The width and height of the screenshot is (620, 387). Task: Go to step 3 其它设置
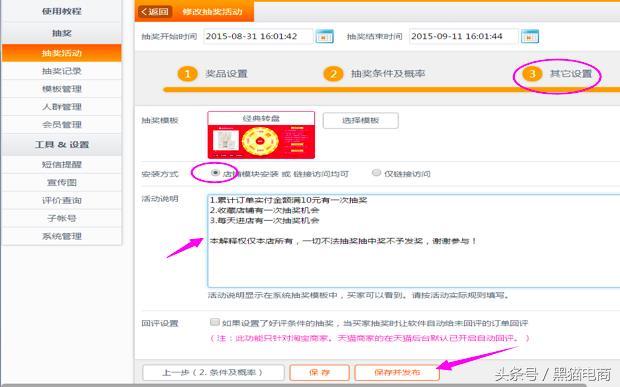click(x=557, y=74)
